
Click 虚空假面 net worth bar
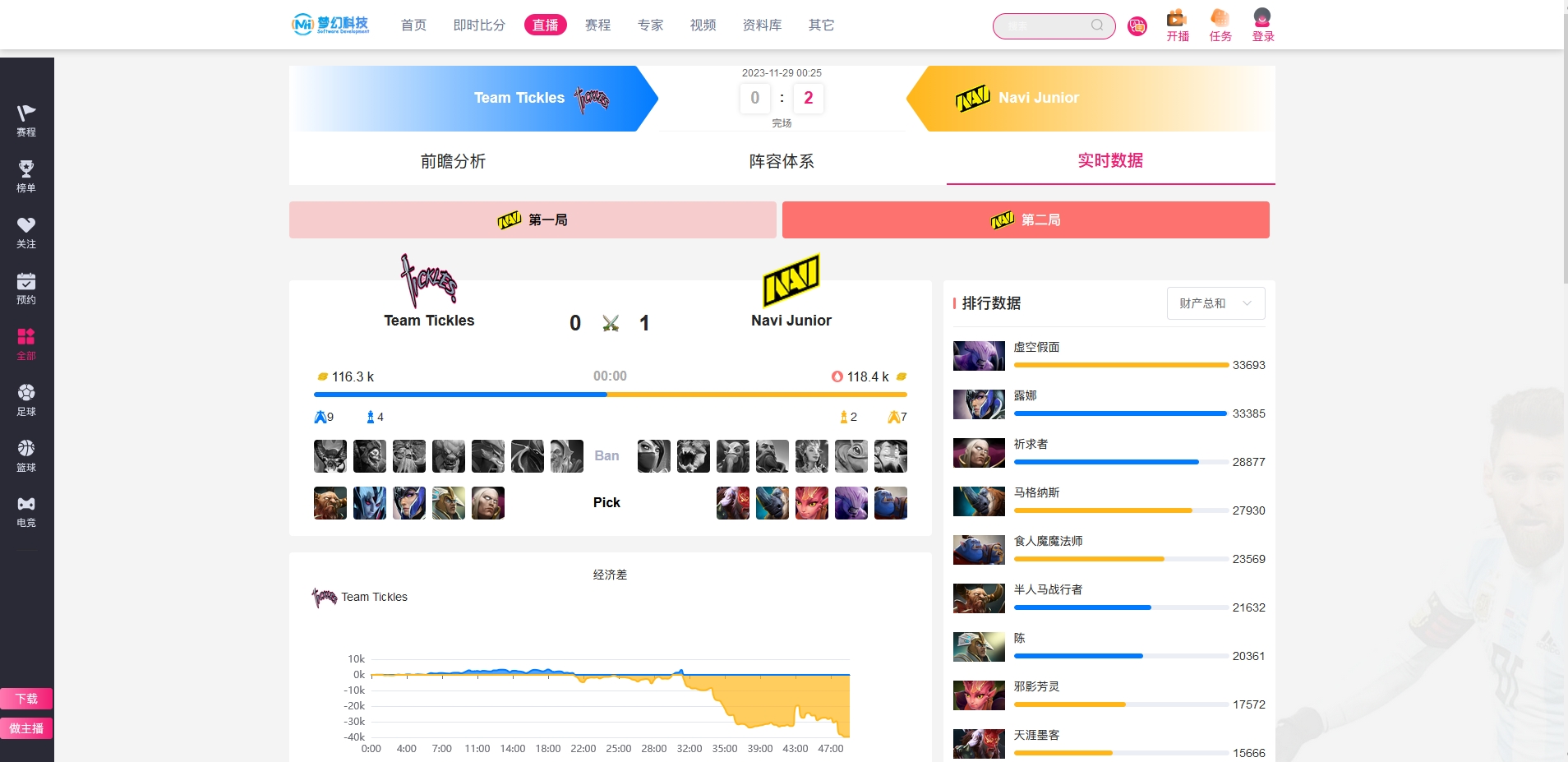(1121, 365)
